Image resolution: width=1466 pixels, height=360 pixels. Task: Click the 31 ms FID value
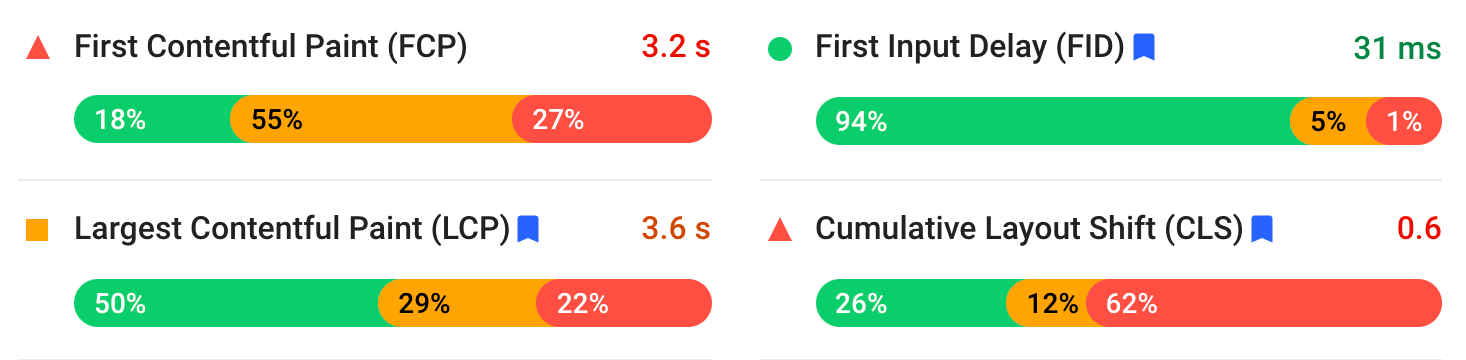1397,47
